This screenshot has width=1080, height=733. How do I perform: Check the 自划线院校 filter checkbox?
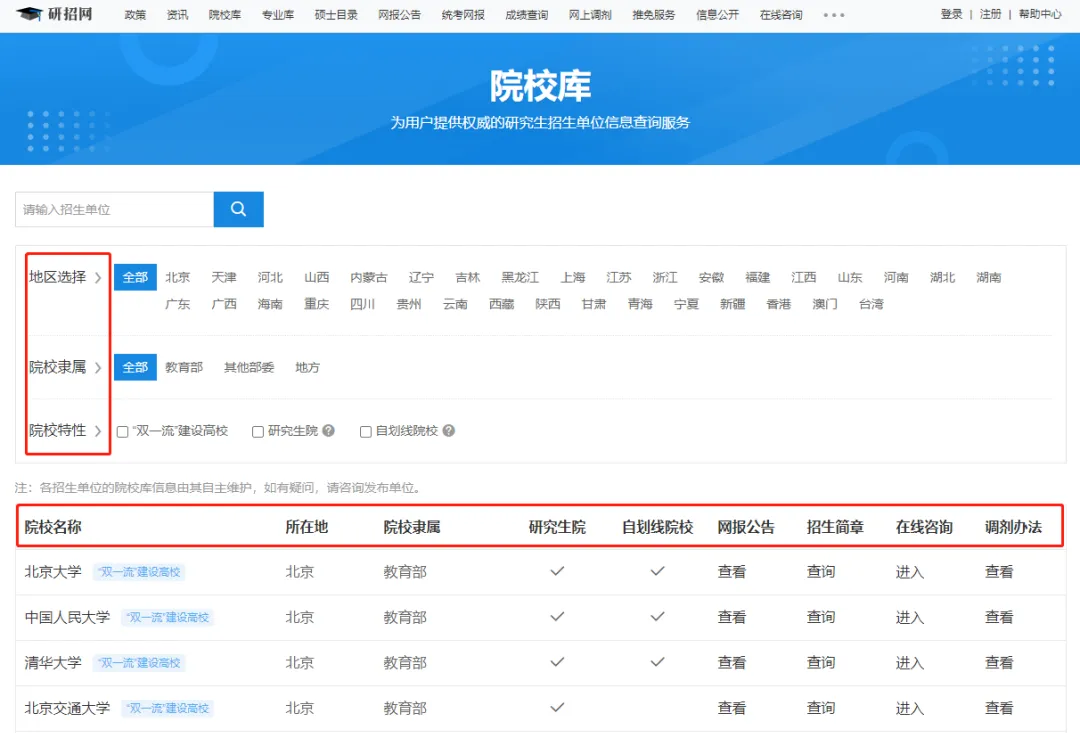pyautogui.click(x=366, y=431)
